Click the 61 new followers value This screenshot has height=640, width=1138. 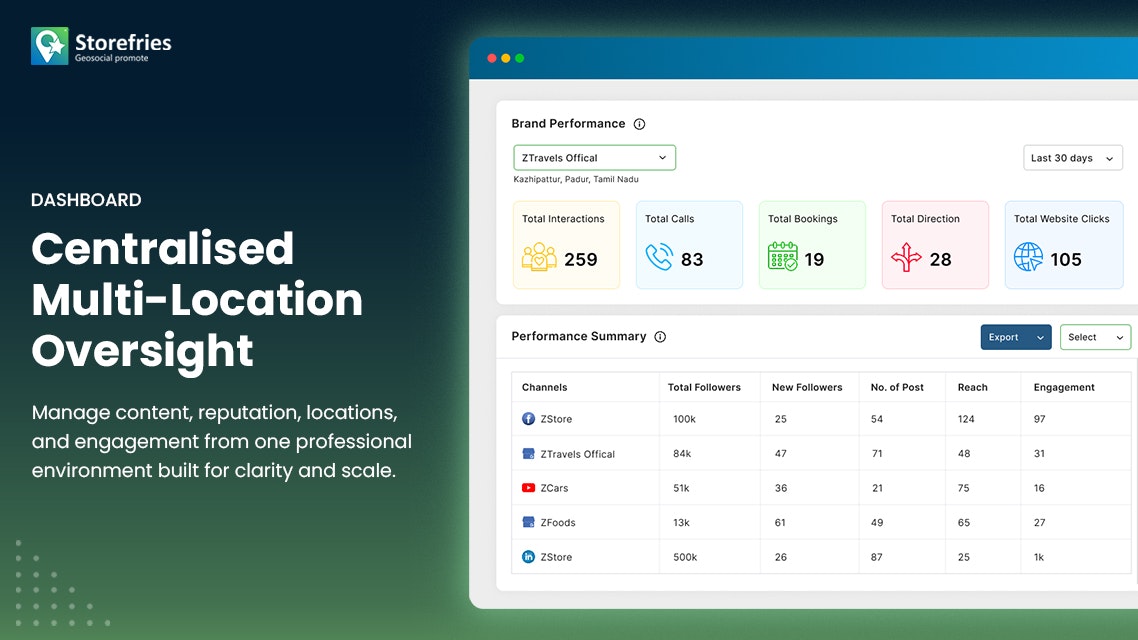pyautogui.click(x=780, y=522)
